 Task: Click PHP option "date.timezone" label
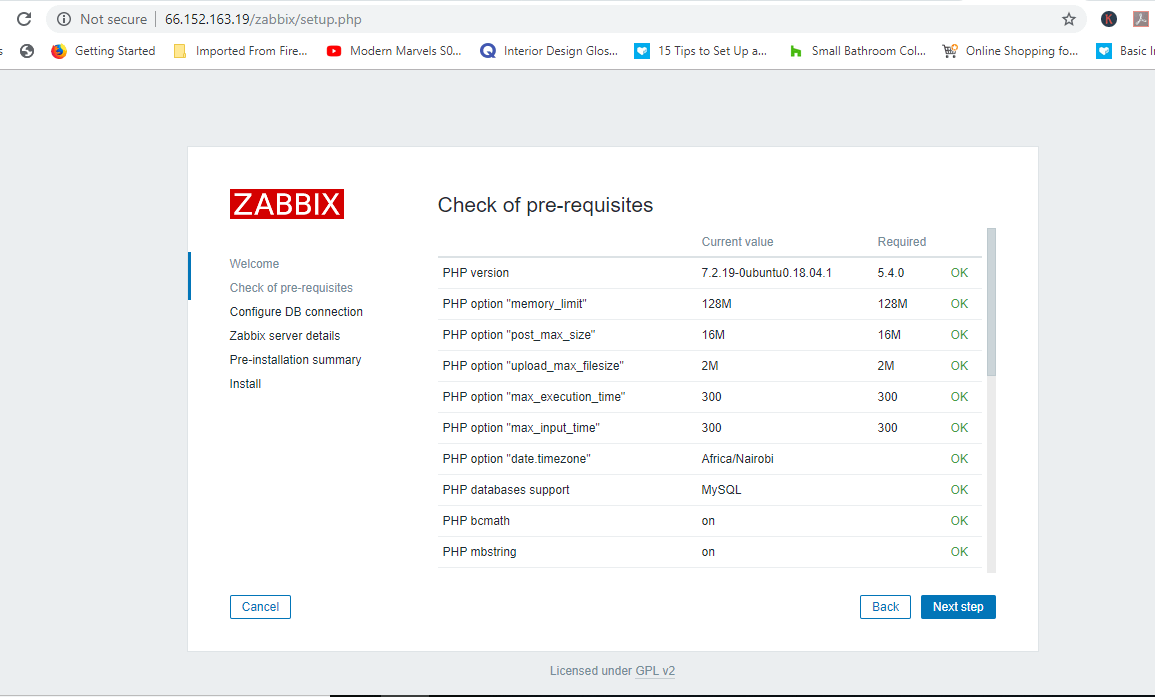coord(516,458)
